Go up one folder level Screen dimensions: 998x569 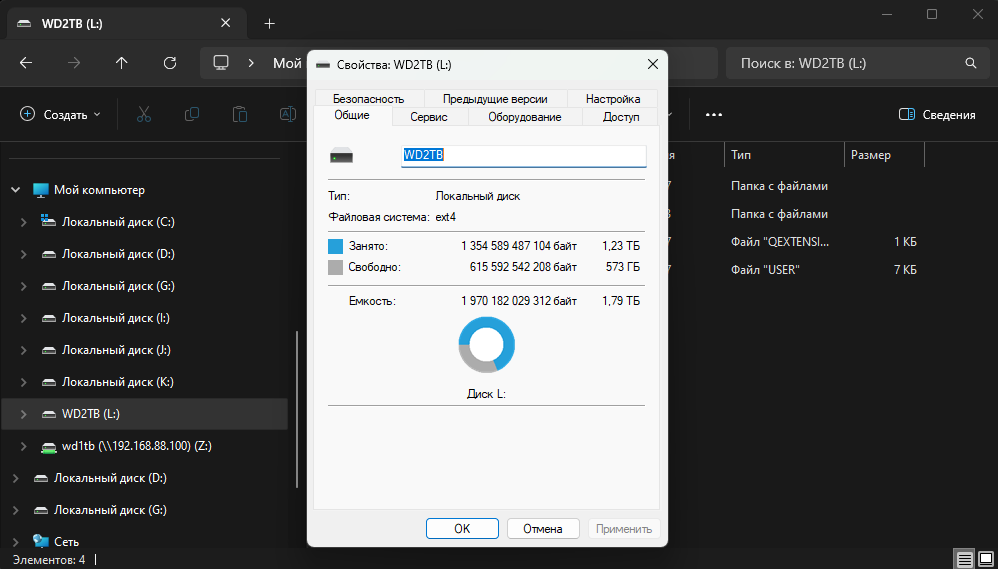[x=122, y=63]
